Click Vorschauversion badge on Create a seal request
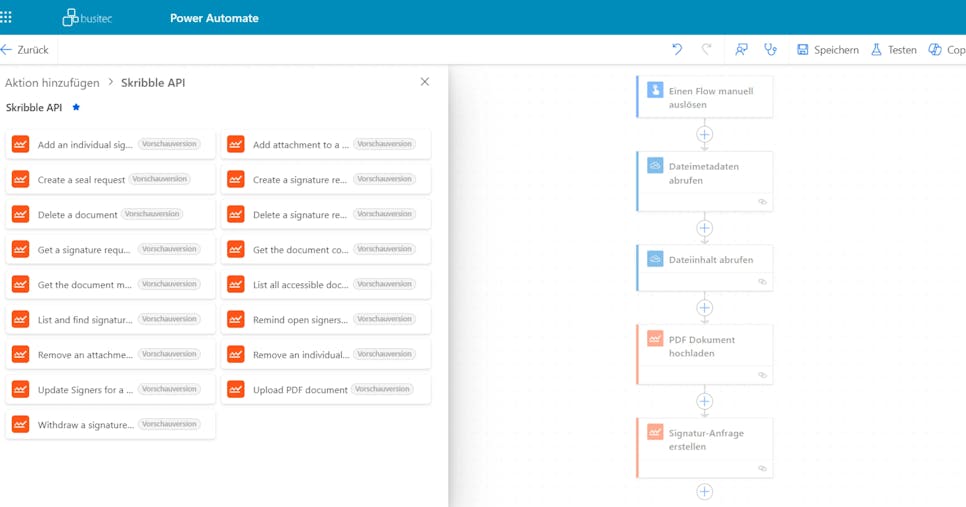 160,179
